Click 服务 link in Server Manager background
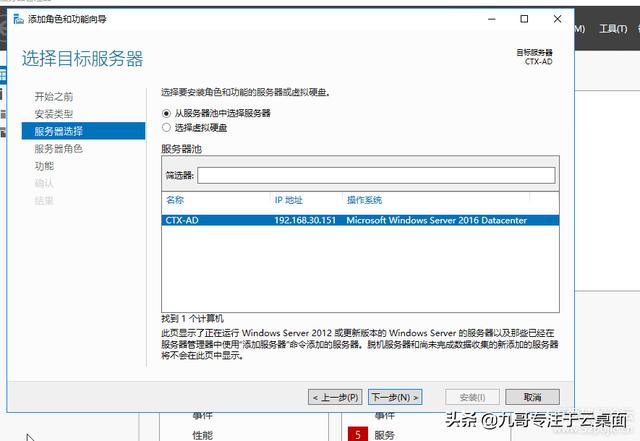The width and height of the screenshot is (640, 441). (x=384, y=435)
